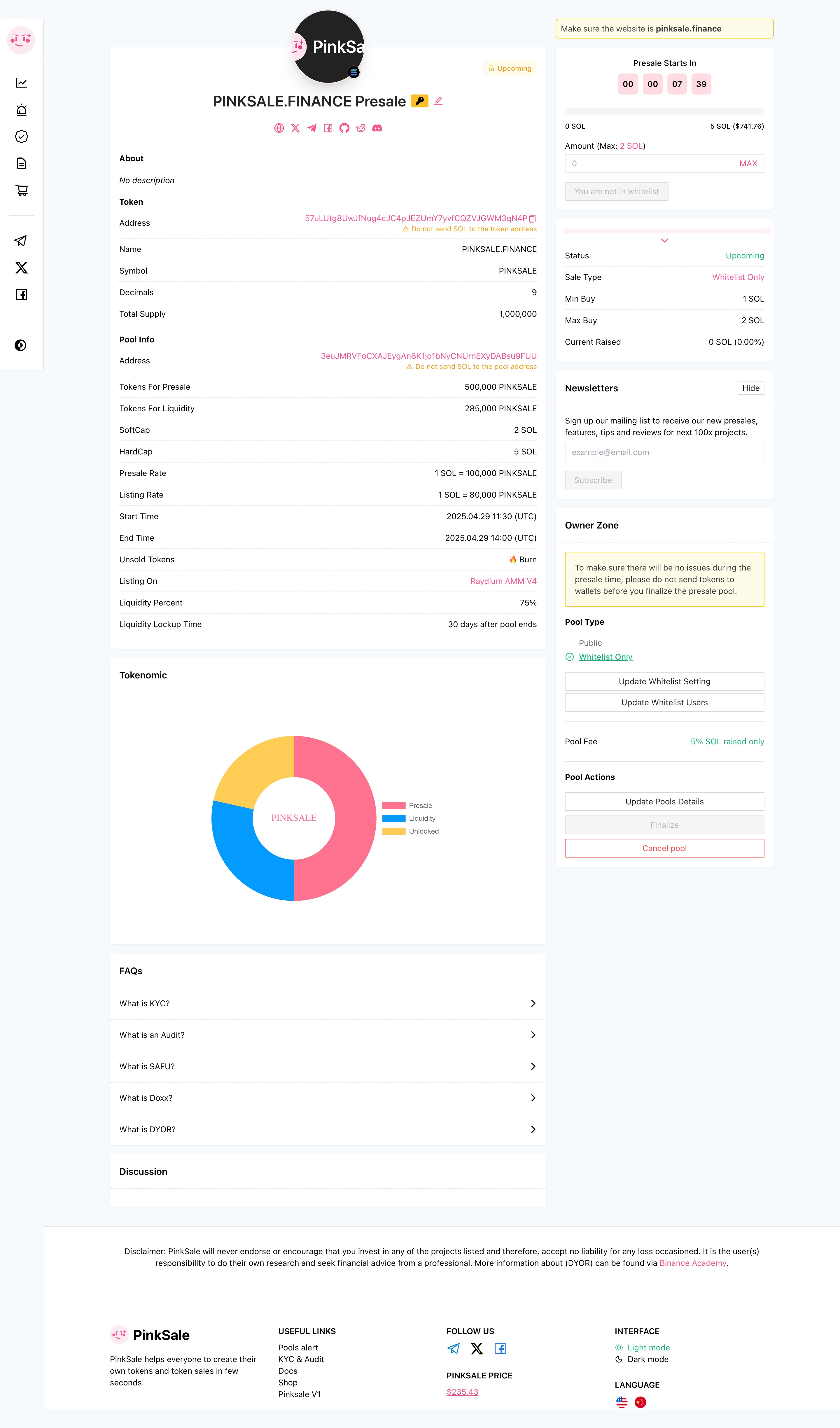Click the Unlocked legend color swatch
Image resolution: width=840 pixels, height=1428 pixels.
coord(393,831)
